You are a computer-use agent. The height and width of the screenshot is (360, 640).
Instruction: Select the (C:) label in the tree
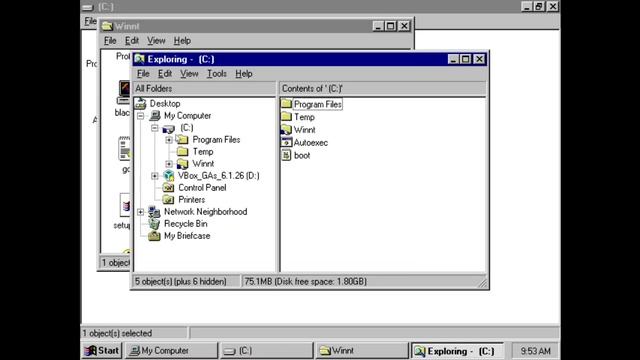(x=187, y=128)
